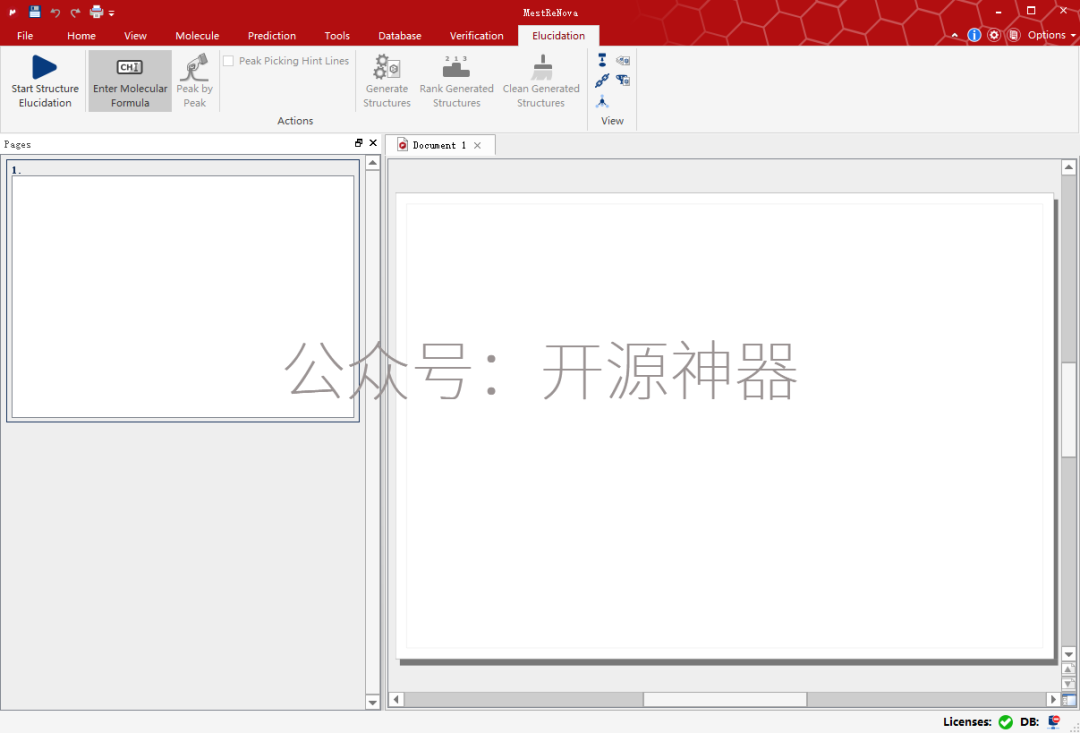The image size is (1080, 733).
Task: Minimize the MestReNova window
Action: pos(998,12)
